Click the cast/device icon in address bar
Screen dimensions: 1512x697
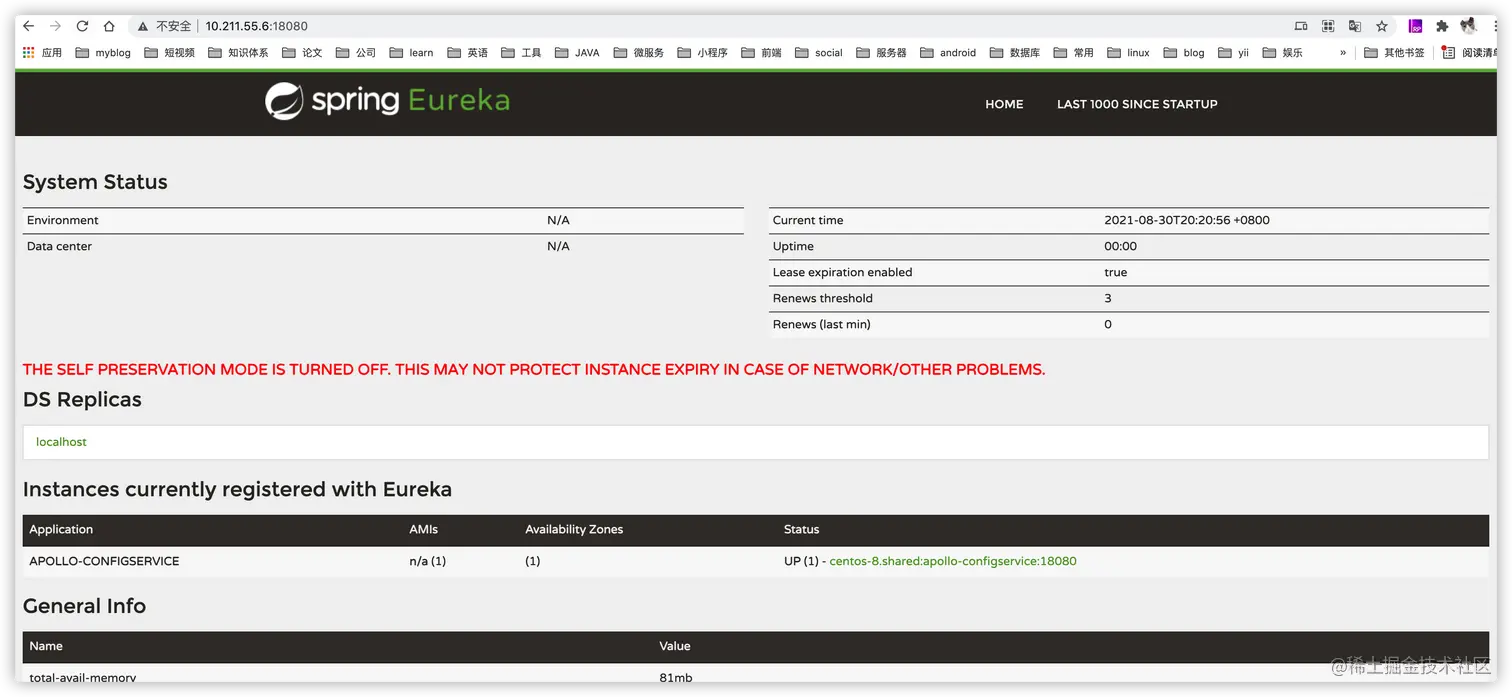pyautogui.click(x=1301, y=26)
